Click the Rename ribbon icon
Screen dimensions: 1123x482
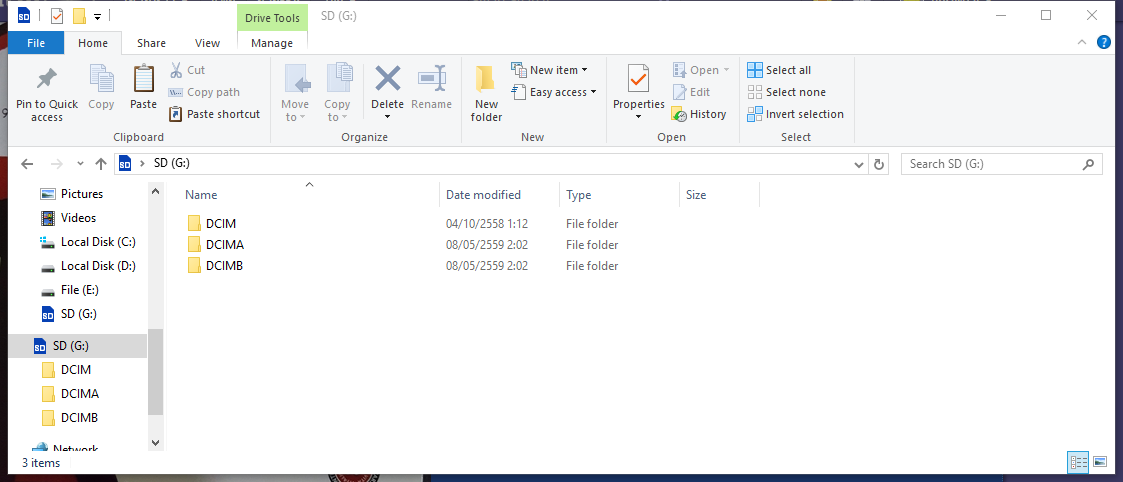[x=432, y=78]
